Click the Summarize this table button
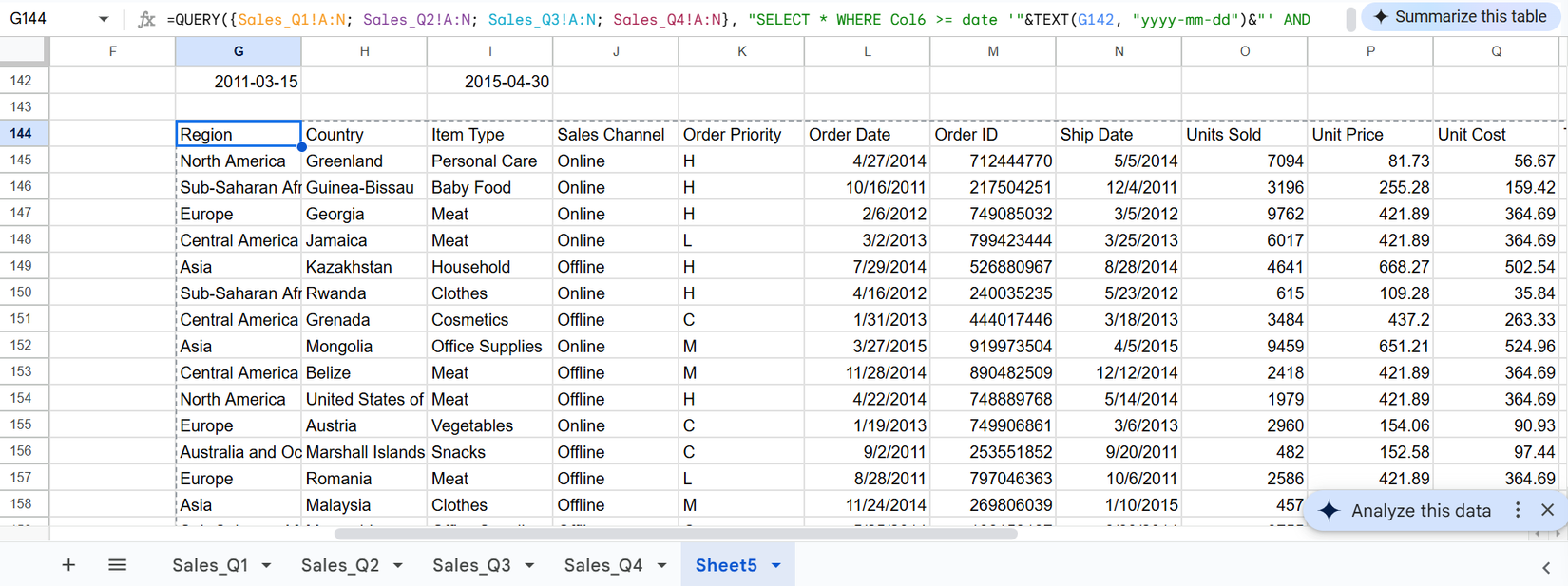Screen dimensions: 1568x586 pyautogui.click(x=1460, y=17)
